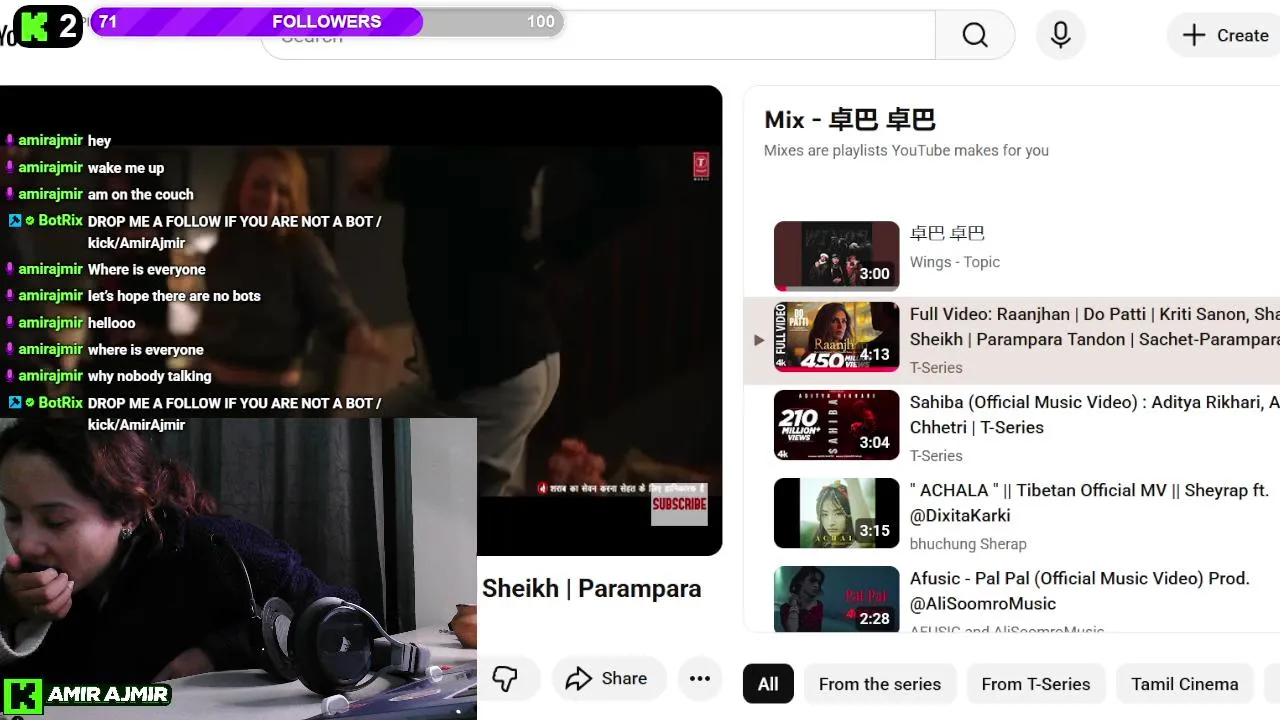Click the YouTube search input field
Image resolution: width=1280 pixels, height=720 pixels.
(598, 36)
